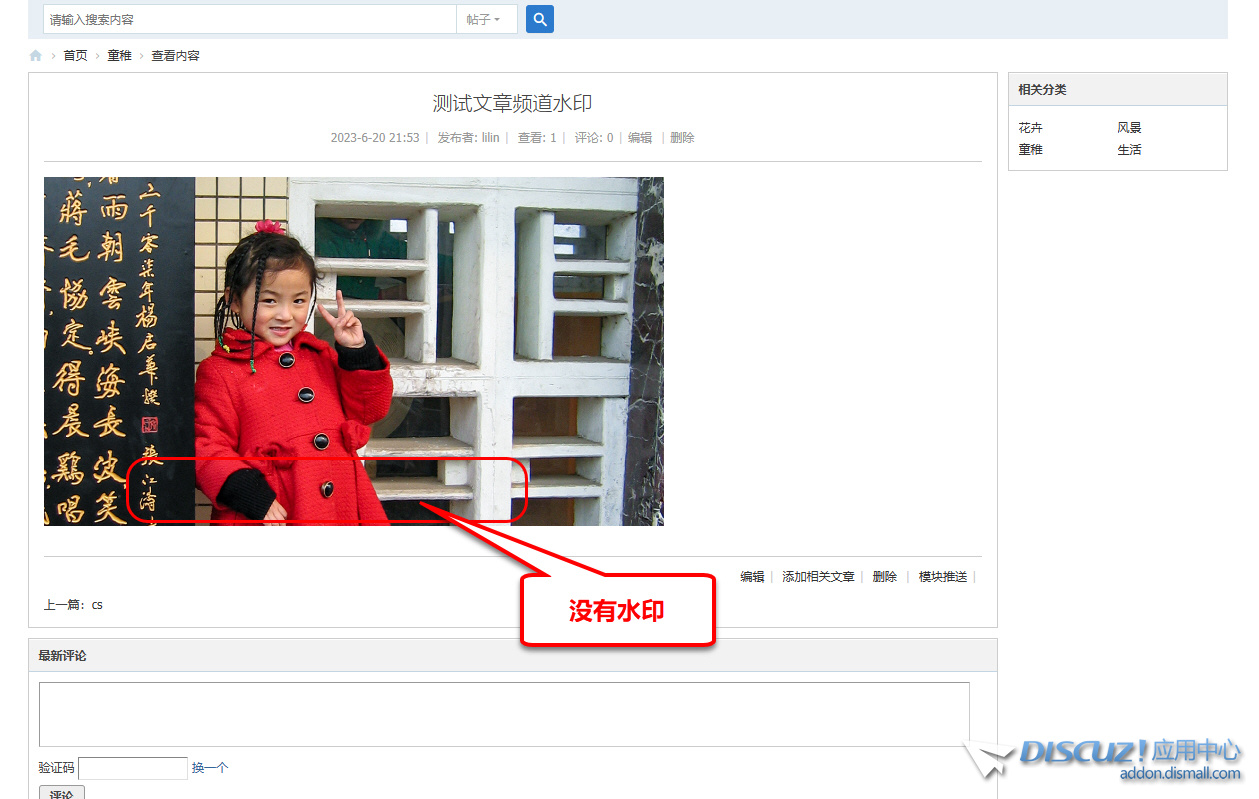The height and width of the screenshot is (799, 1259).
Task: Focus the search box at top
Action: click(x=250, y=19)
